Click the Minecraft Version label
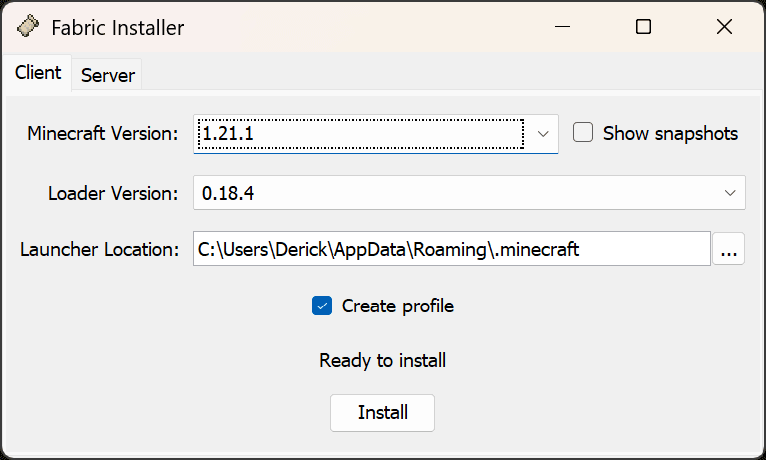 coord(103,133)
